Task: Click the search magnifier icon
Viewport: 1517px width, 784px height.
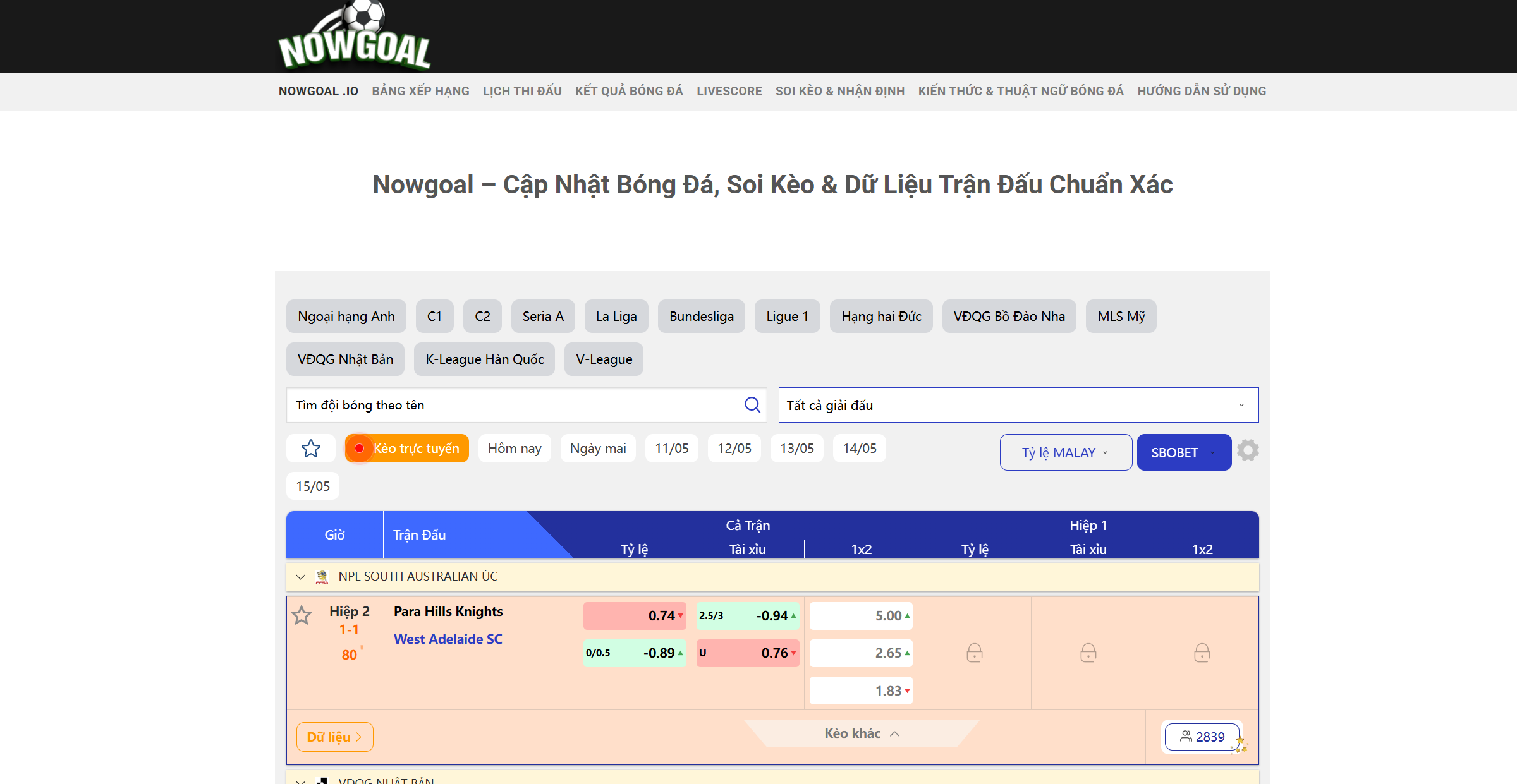Action: tap(752, 405)
